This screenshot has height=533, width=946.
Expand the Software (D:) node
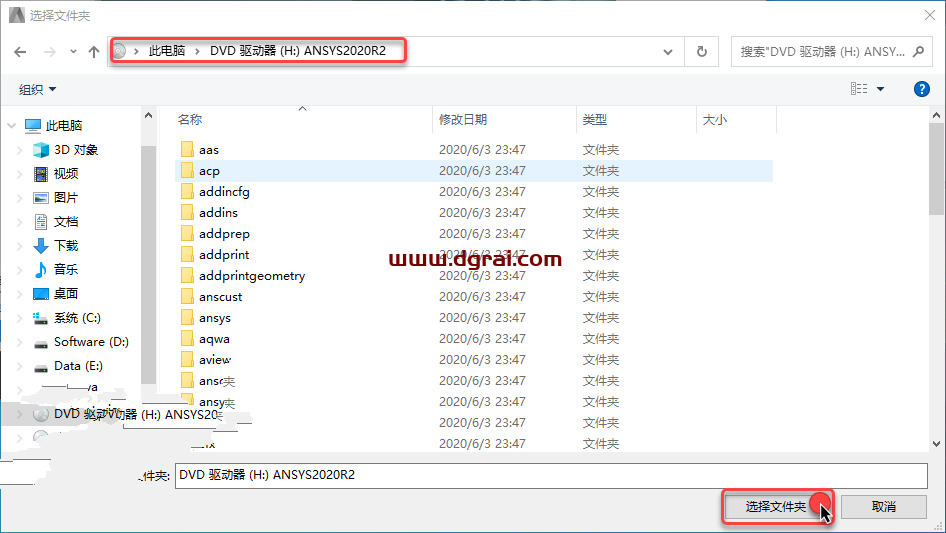pos(20,342)
